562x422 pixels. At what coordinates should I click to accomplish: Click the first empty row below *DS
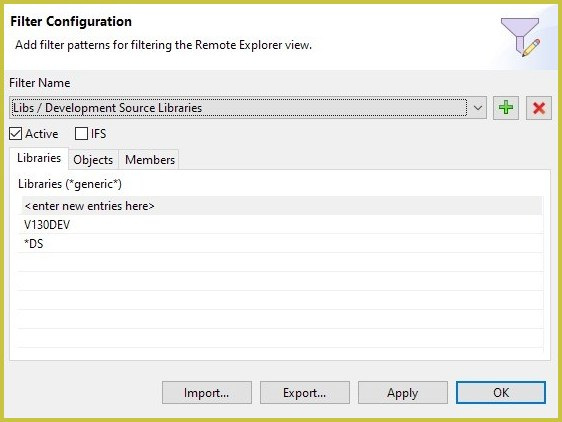281,262
